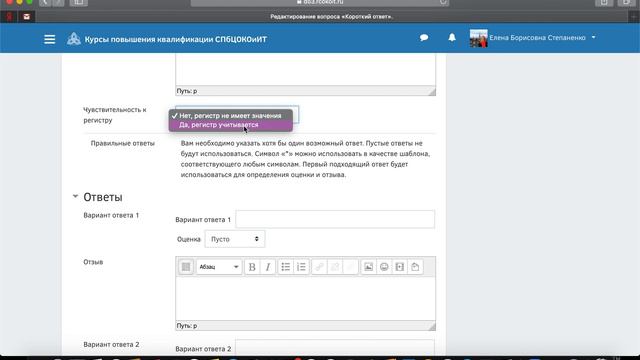Apply bold formatting in feedback editor

(252, 267)
